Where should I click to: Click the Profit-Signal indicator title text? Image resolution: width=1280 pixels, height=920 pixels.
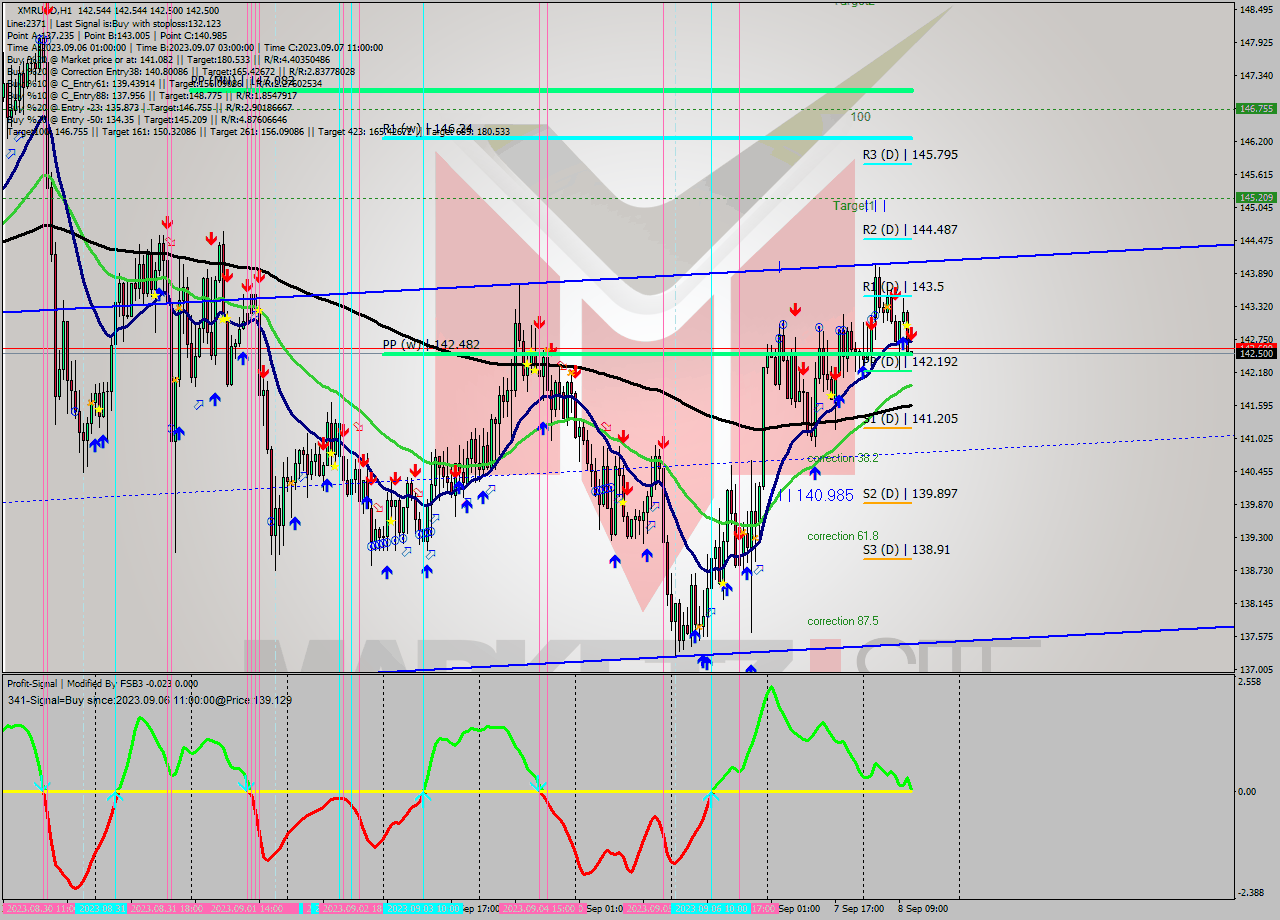(101, 684)
